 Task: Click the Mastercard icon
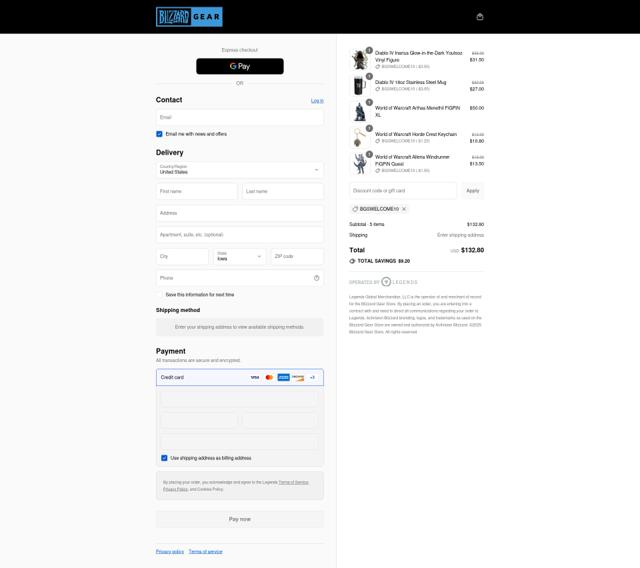click(269, 377)
